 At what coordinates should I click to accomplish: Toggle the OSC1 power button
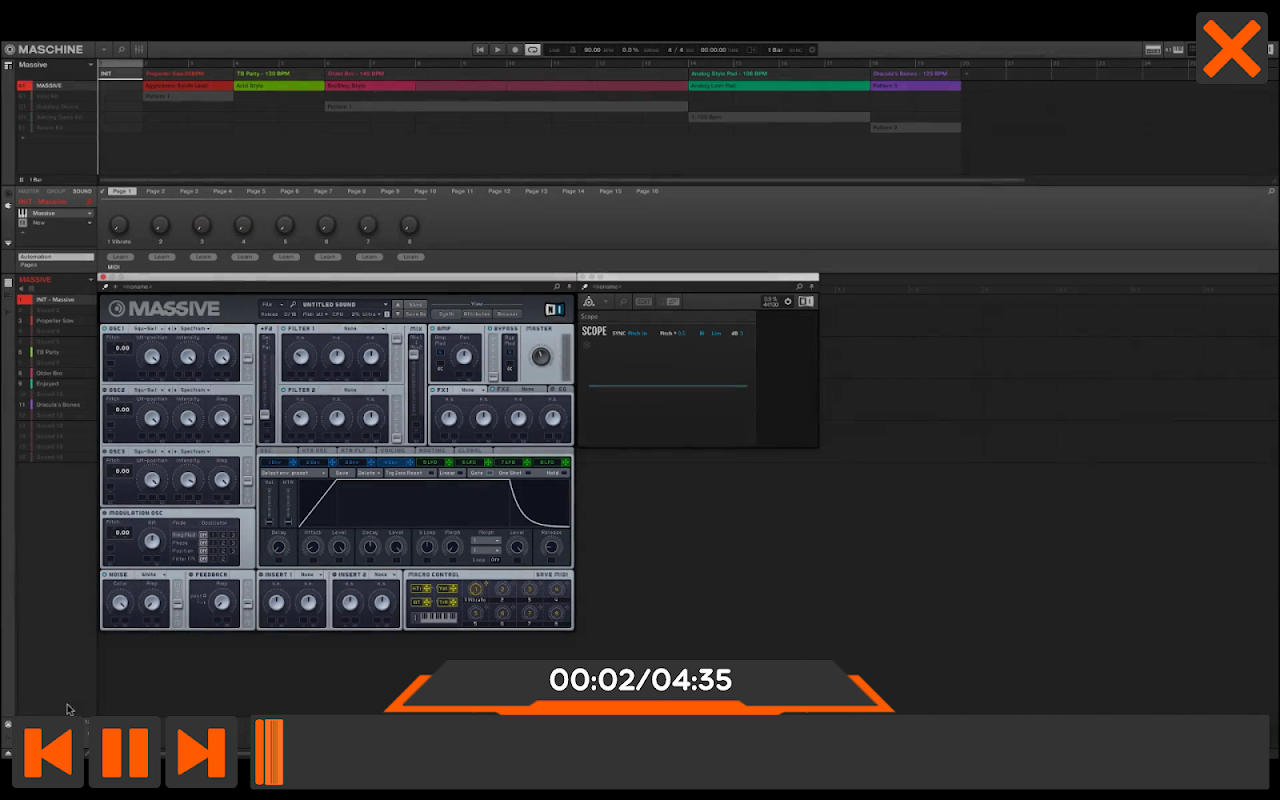point(105,328)
